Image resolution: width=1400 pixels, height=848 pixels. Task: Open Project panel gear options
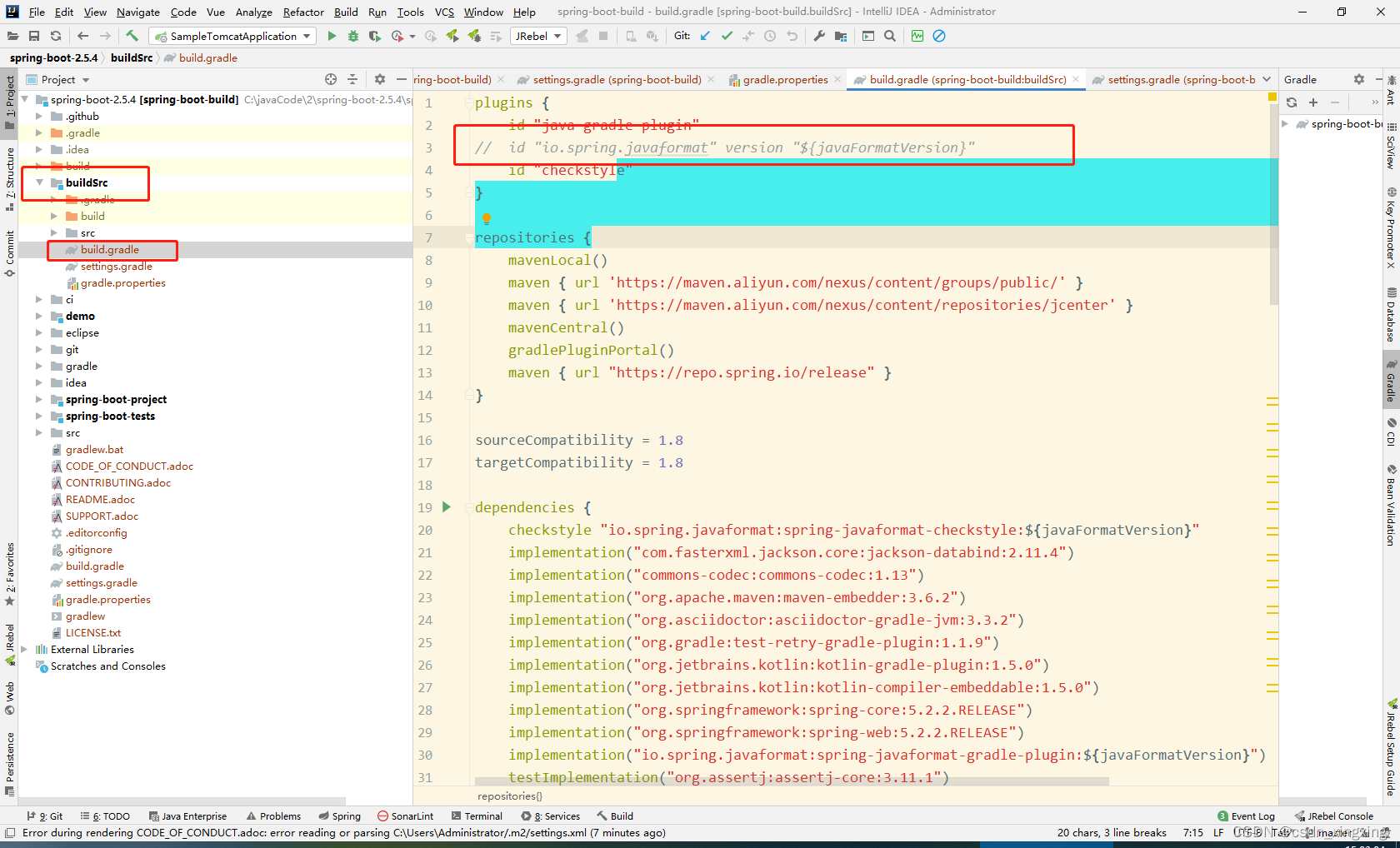tap(380, 79)
